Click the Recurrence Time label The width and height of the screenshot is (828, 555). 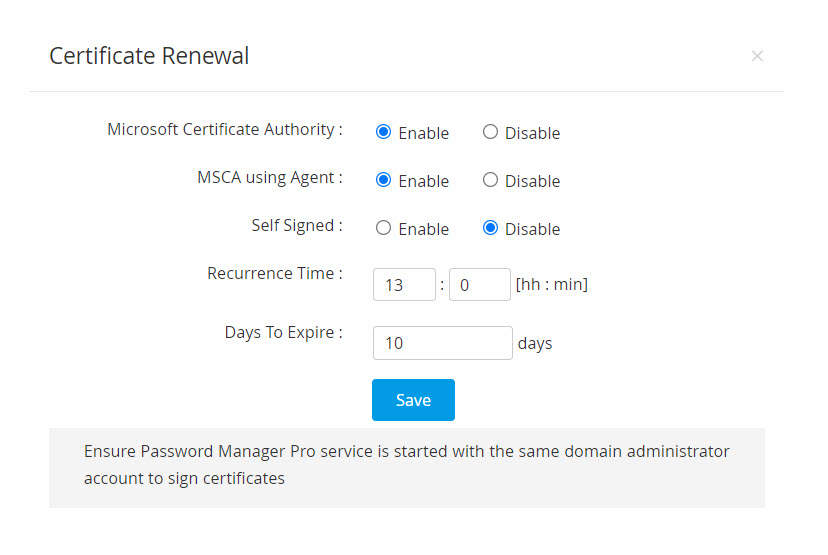pos(274,273)
